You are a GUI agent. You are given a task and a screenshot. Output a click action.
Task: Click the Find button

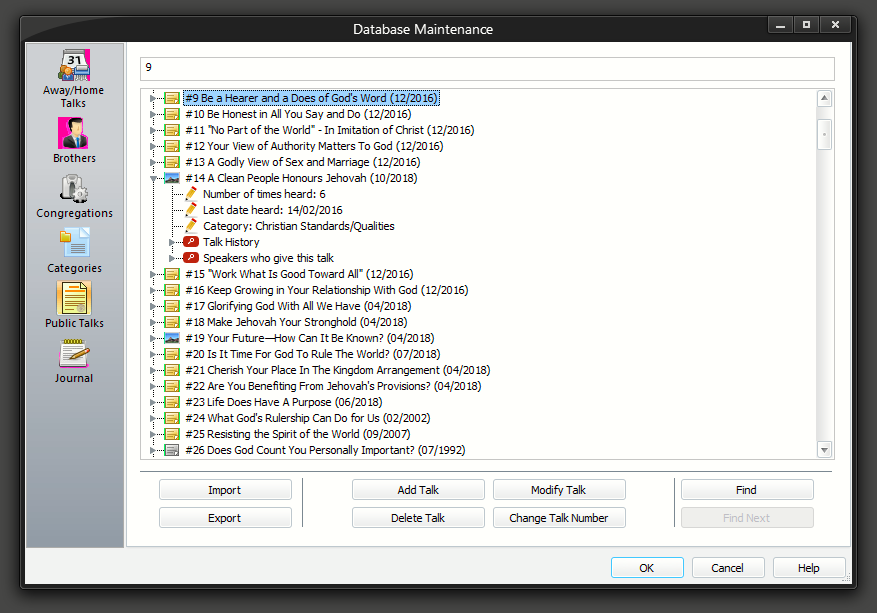(x=746, y=490)
